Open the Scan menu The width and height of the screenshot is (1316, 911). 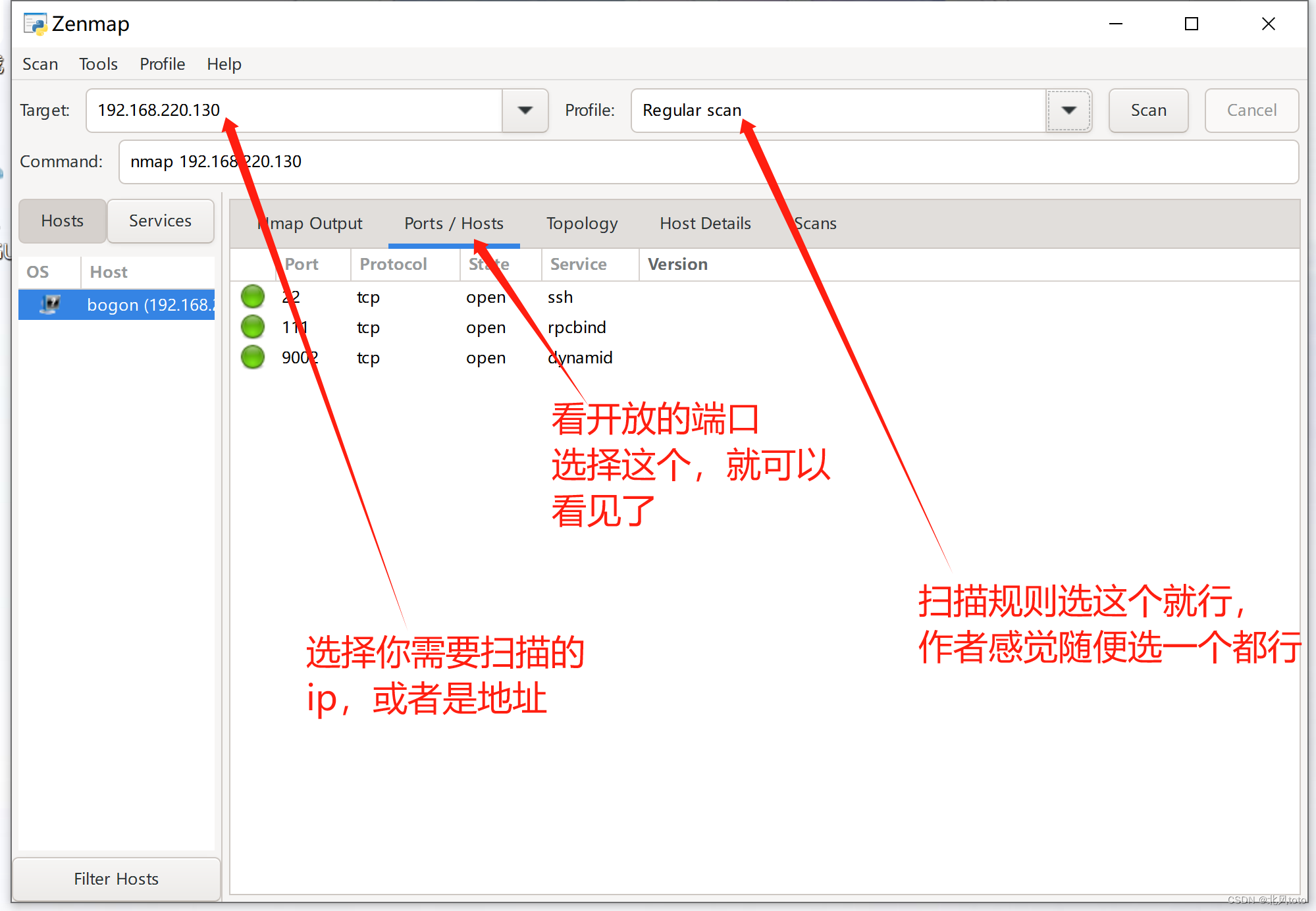point(40,64)
